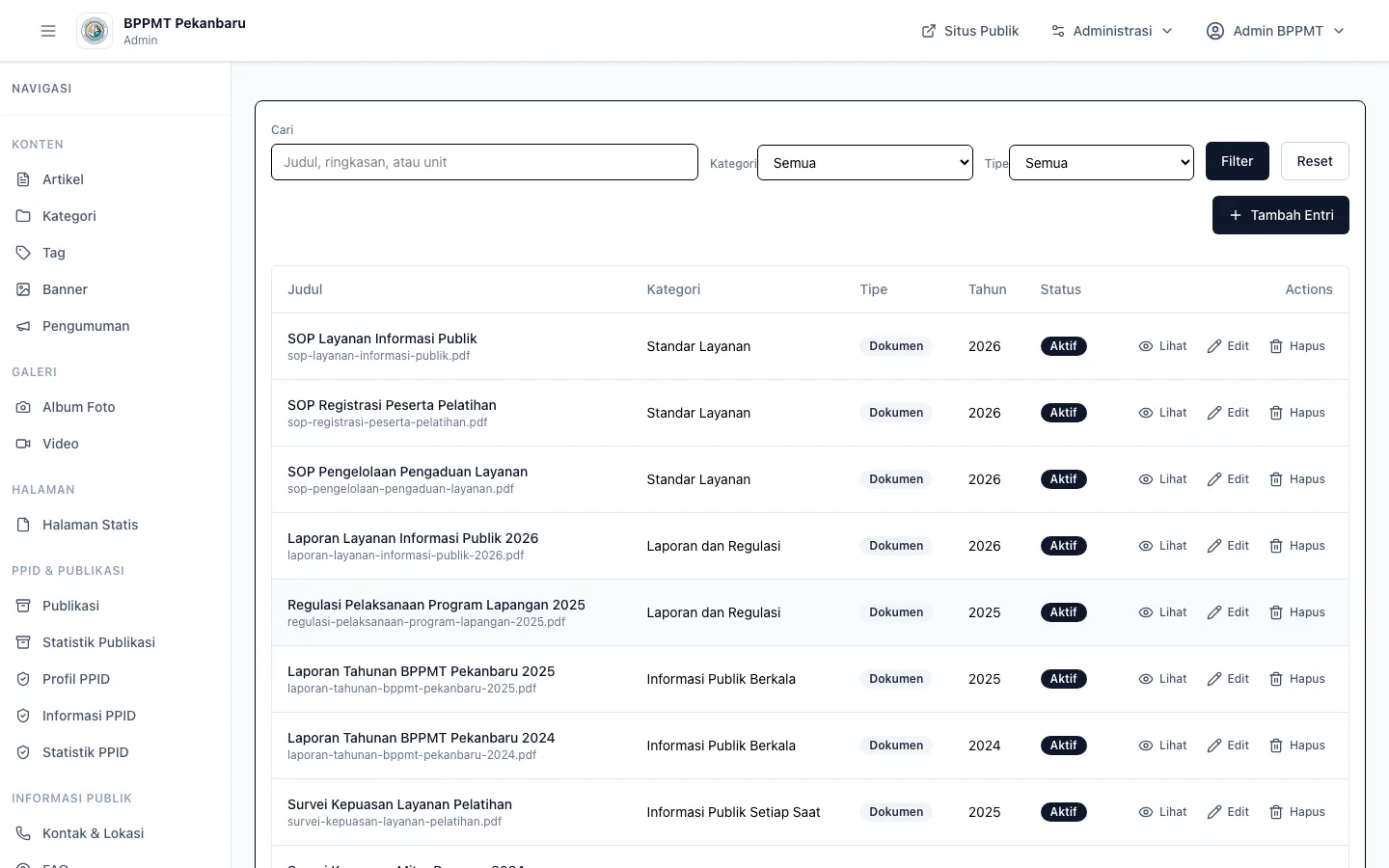
Task: Toggle the hamburger sidebar menu
Action: [48, 31]
